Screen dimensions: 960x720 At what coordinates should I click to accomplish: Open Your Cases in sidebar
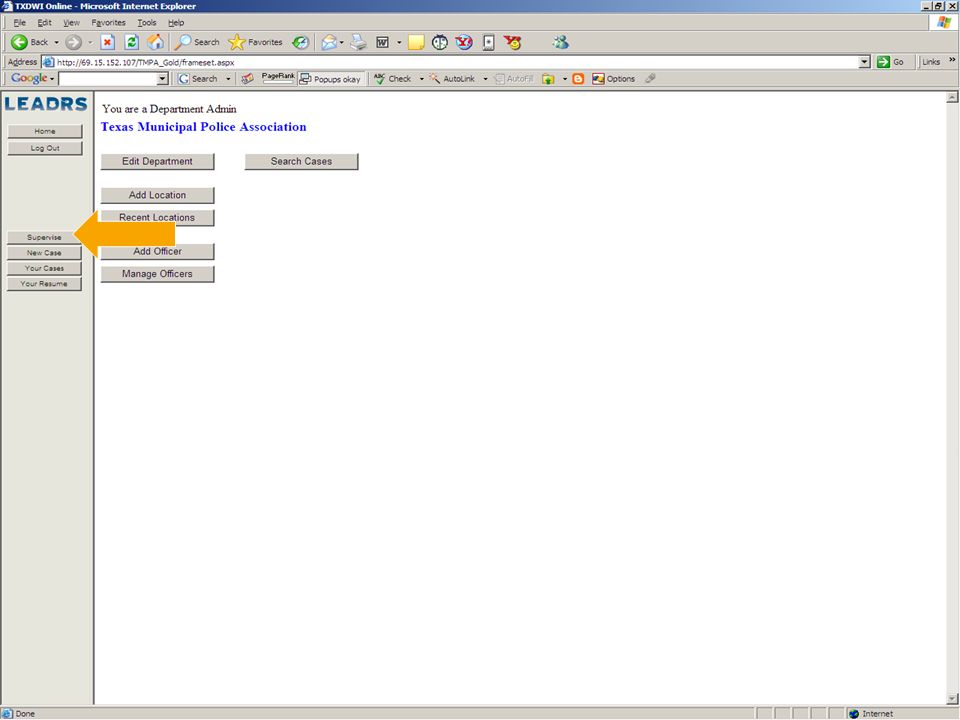[x=44, y=268]
